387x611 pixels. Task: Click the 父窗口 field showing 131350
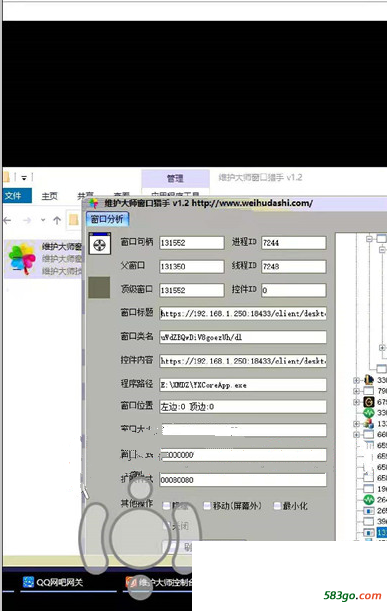pyautogui.click(x=192, y=267)
